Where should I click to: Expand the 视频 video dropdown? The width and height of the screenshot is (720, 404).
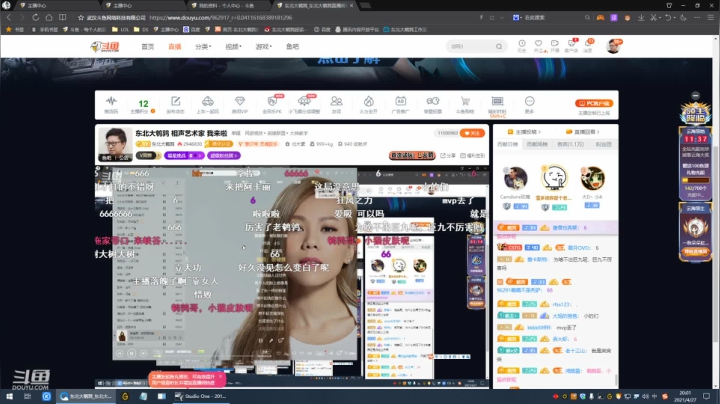[233, 46]
